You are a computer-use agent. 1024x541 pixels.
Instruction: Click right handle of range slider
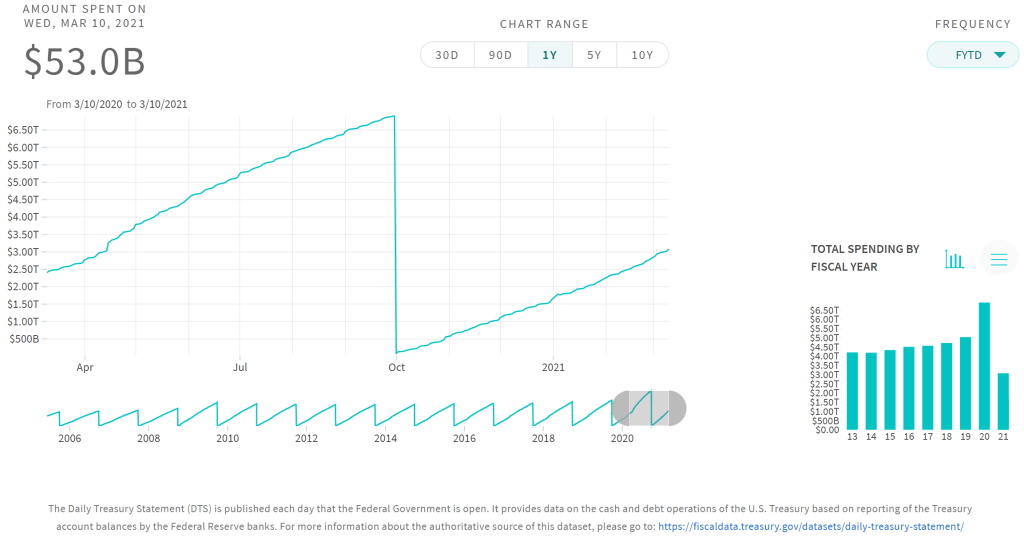click(x=677, y=408)
